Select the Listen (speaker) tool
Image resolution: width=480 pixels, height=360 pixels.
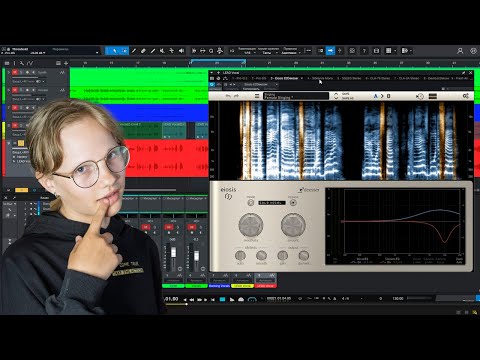tap(181, 51)
